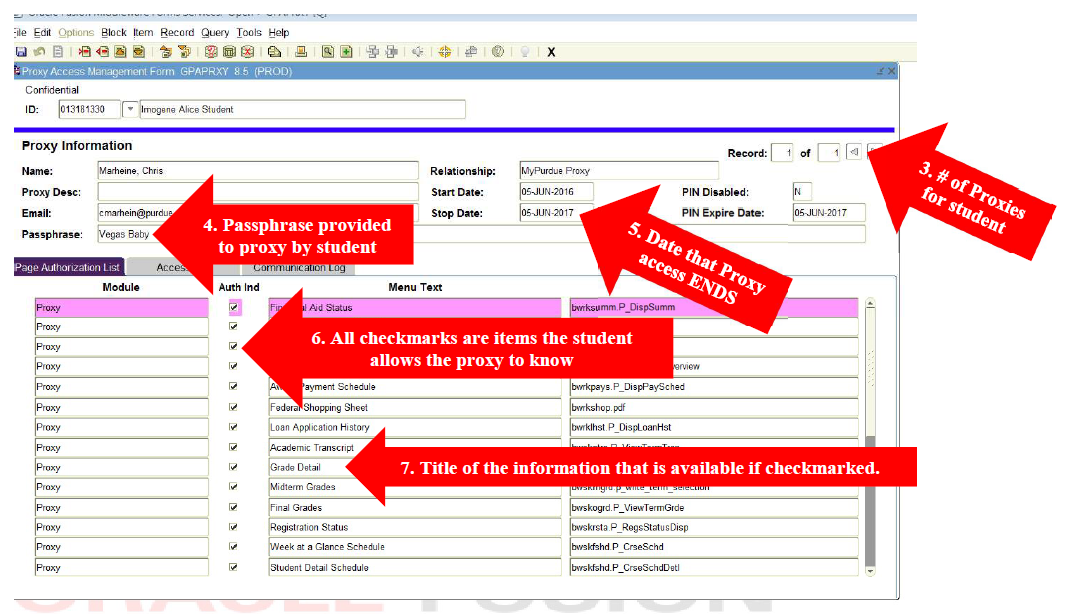This screenshot has width=1068, height=614.
Task: Open the dropdown arrow beside the ID field
Action: (x=129, y=109)
